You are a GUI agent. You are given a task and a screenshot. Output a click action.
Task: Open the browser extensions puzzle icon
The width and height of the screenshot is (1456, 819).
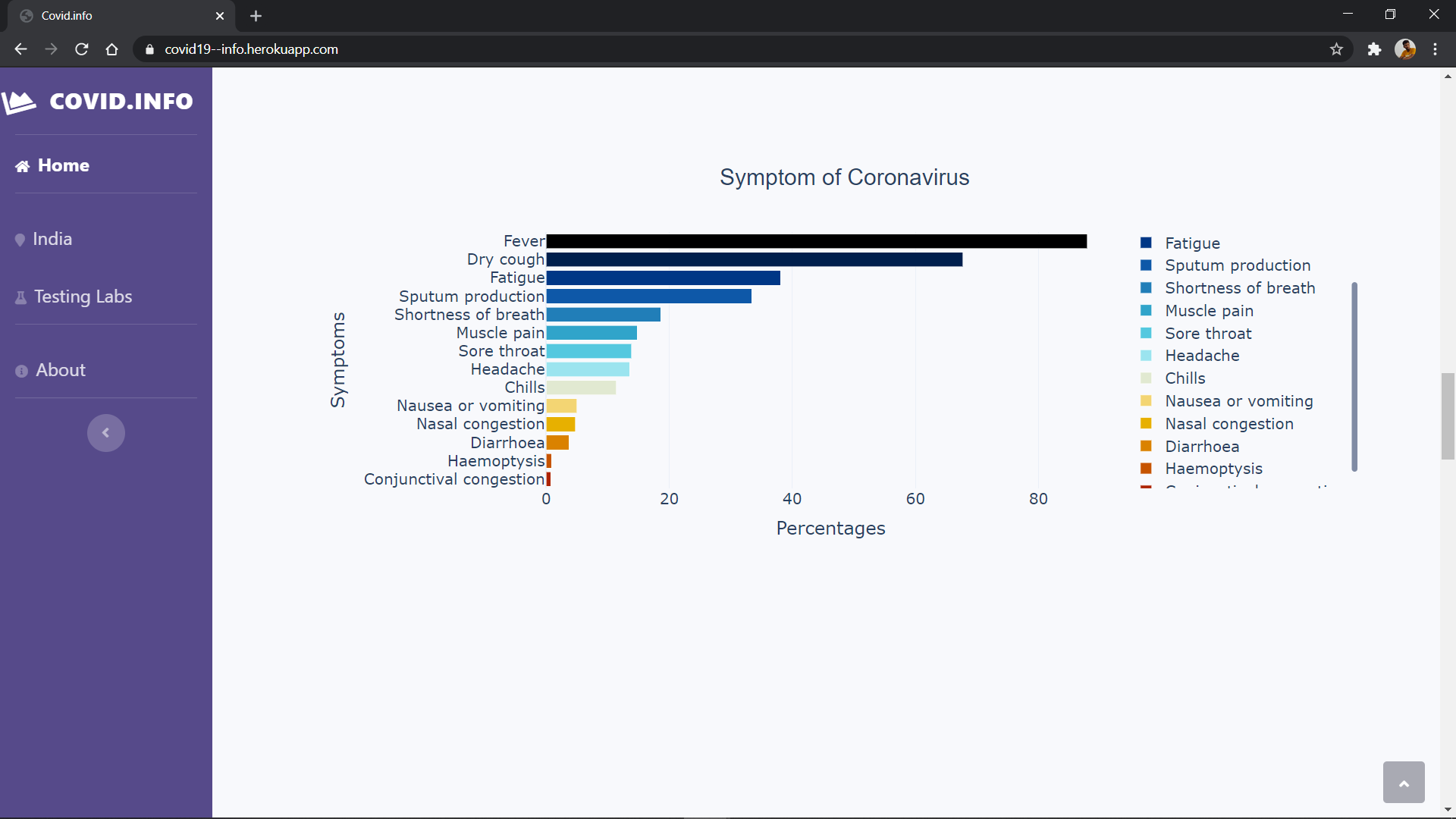click(x=1374, y=49)
